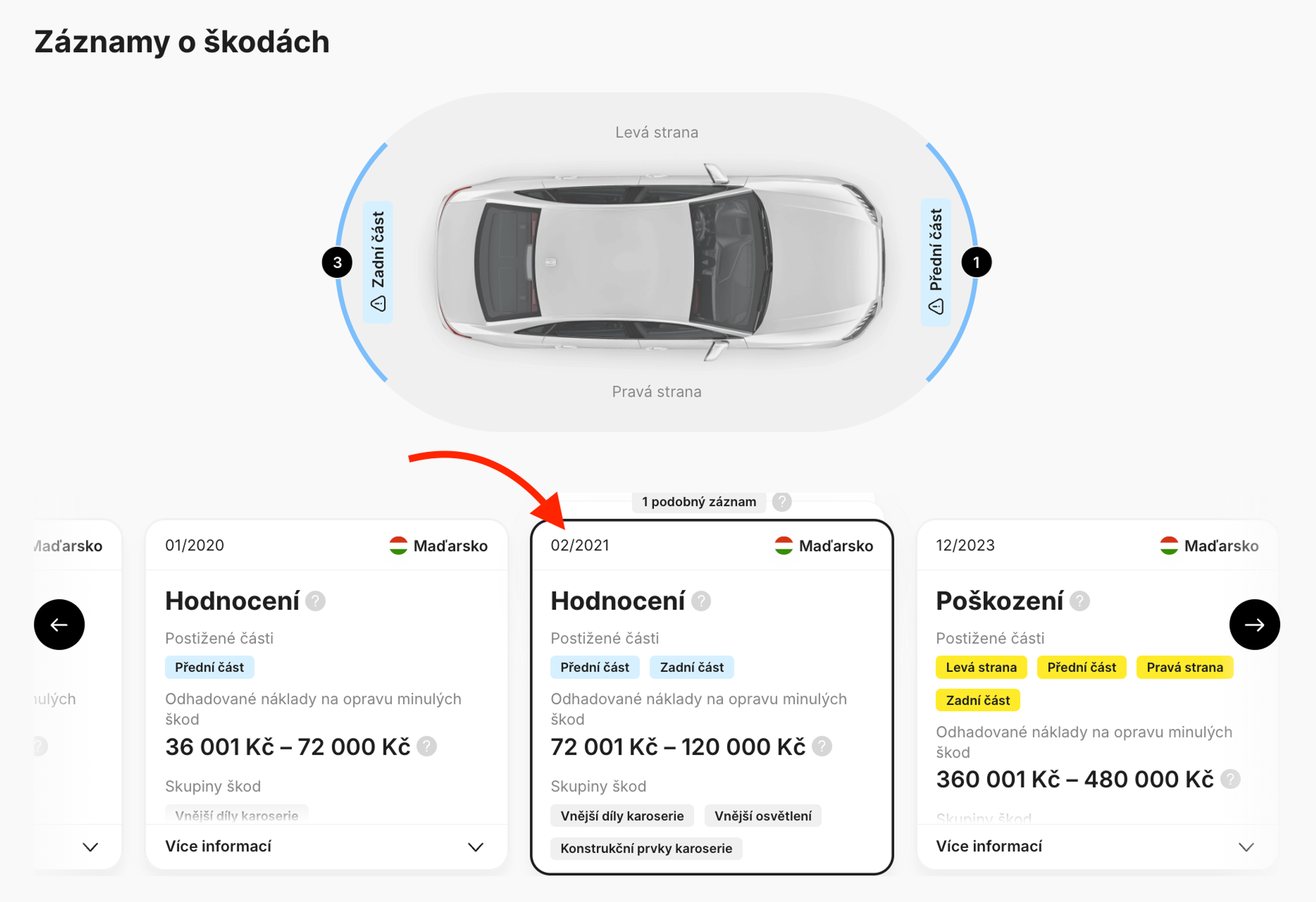This screenshot has width=1316, height=902.
Task: Click the warning icon next to Zadní část label
Action: [x=378, y=304]
